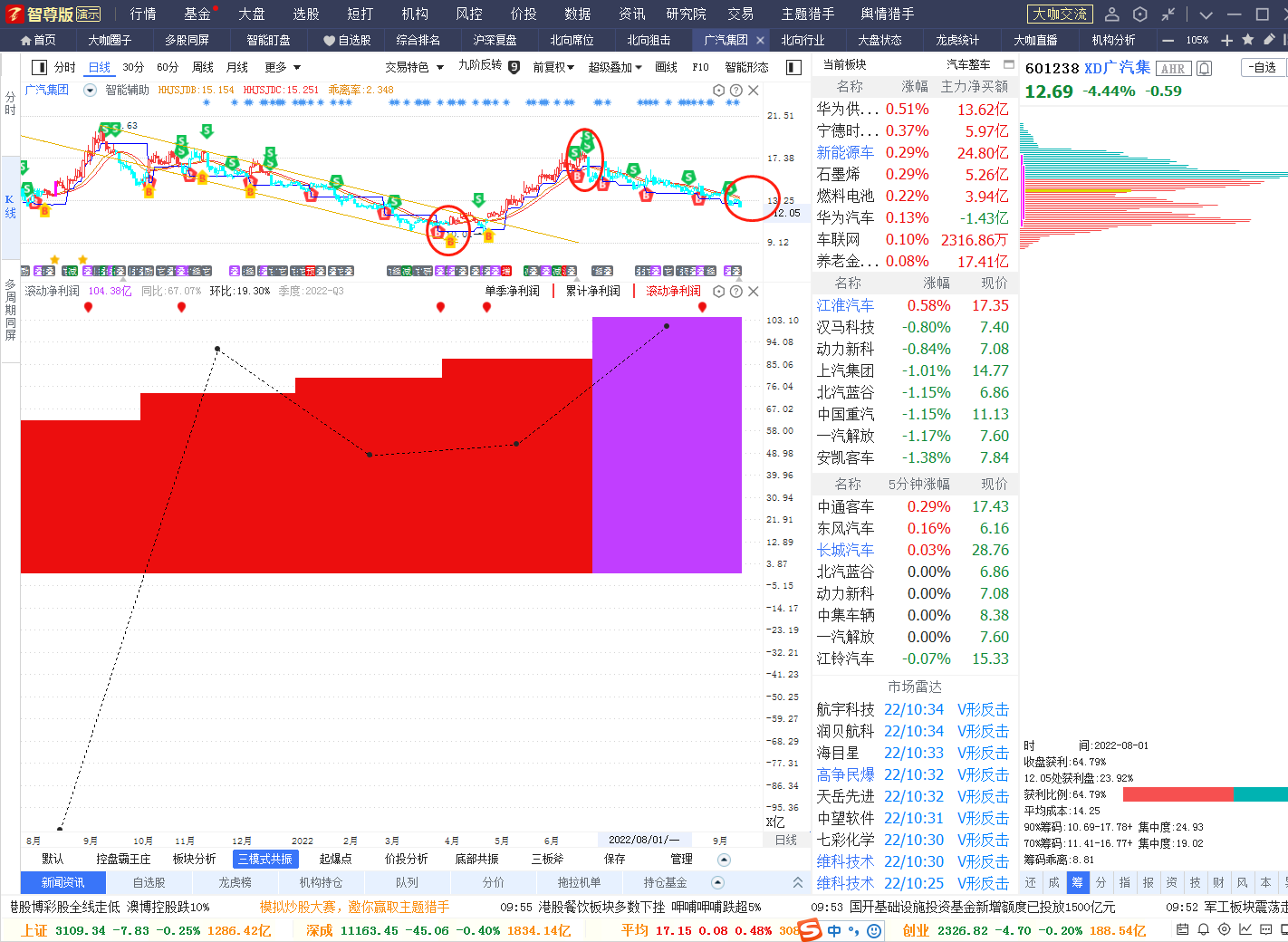Screen dimensions: 1288x942
Task: Zoom out using the minus icon beside 105%
Action: (1168, 40)
